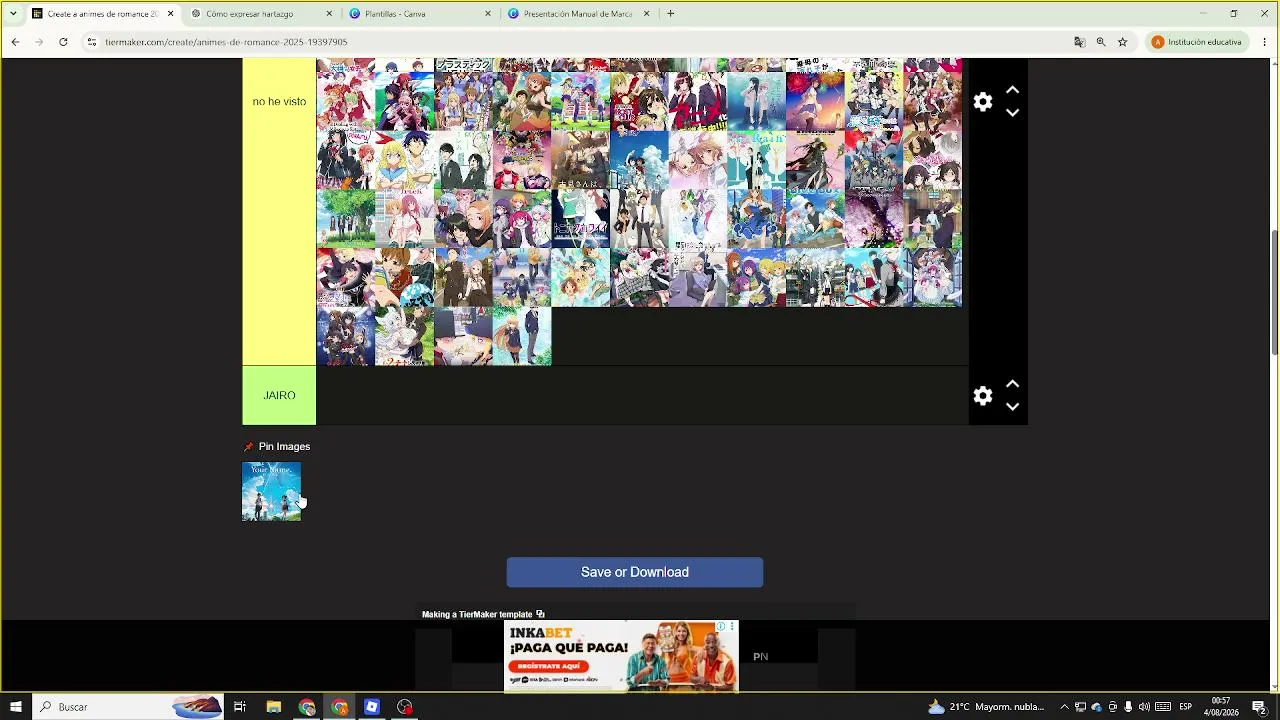
Task: Open the Windows Start menu
Action: point(15,707)
